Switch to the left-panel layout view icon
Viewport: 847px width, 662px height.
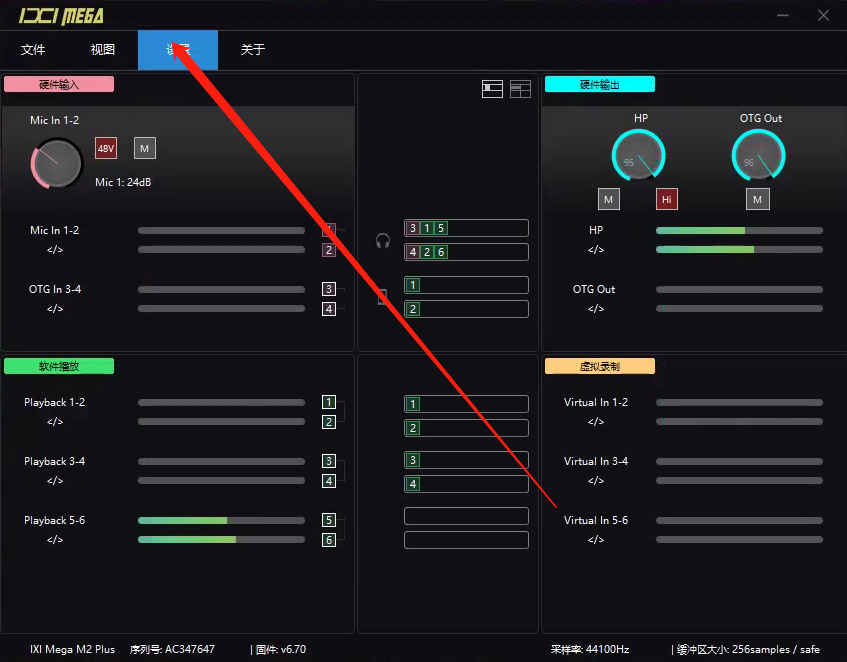click(492, 89)
